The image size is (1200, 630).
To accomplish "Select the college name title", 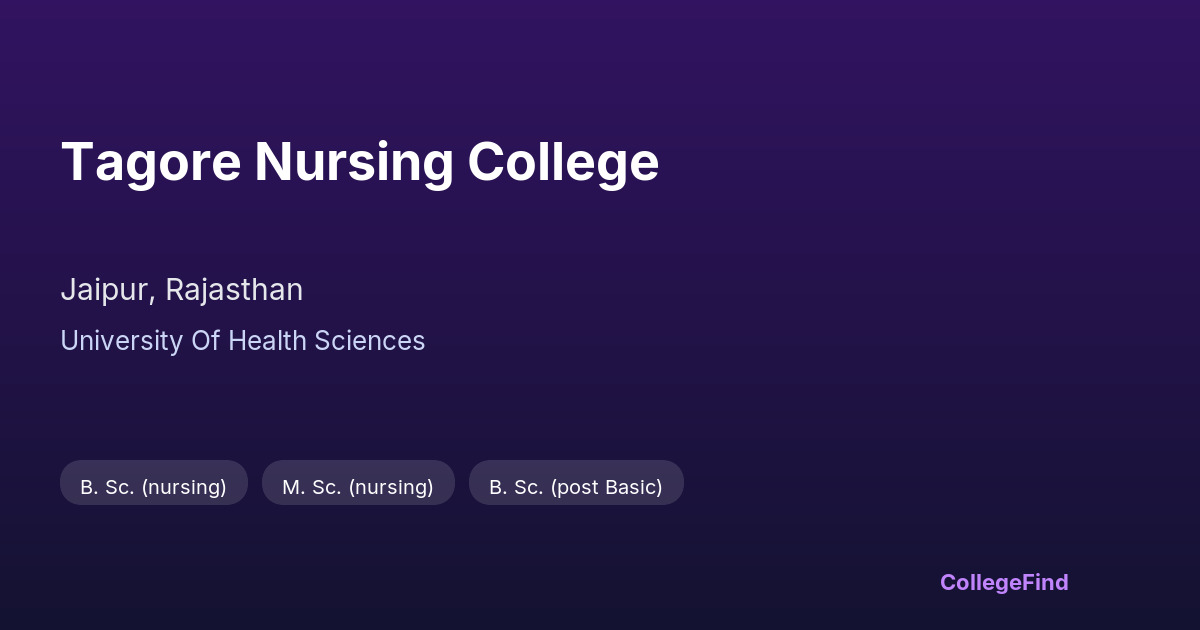I will pos(360,162).
